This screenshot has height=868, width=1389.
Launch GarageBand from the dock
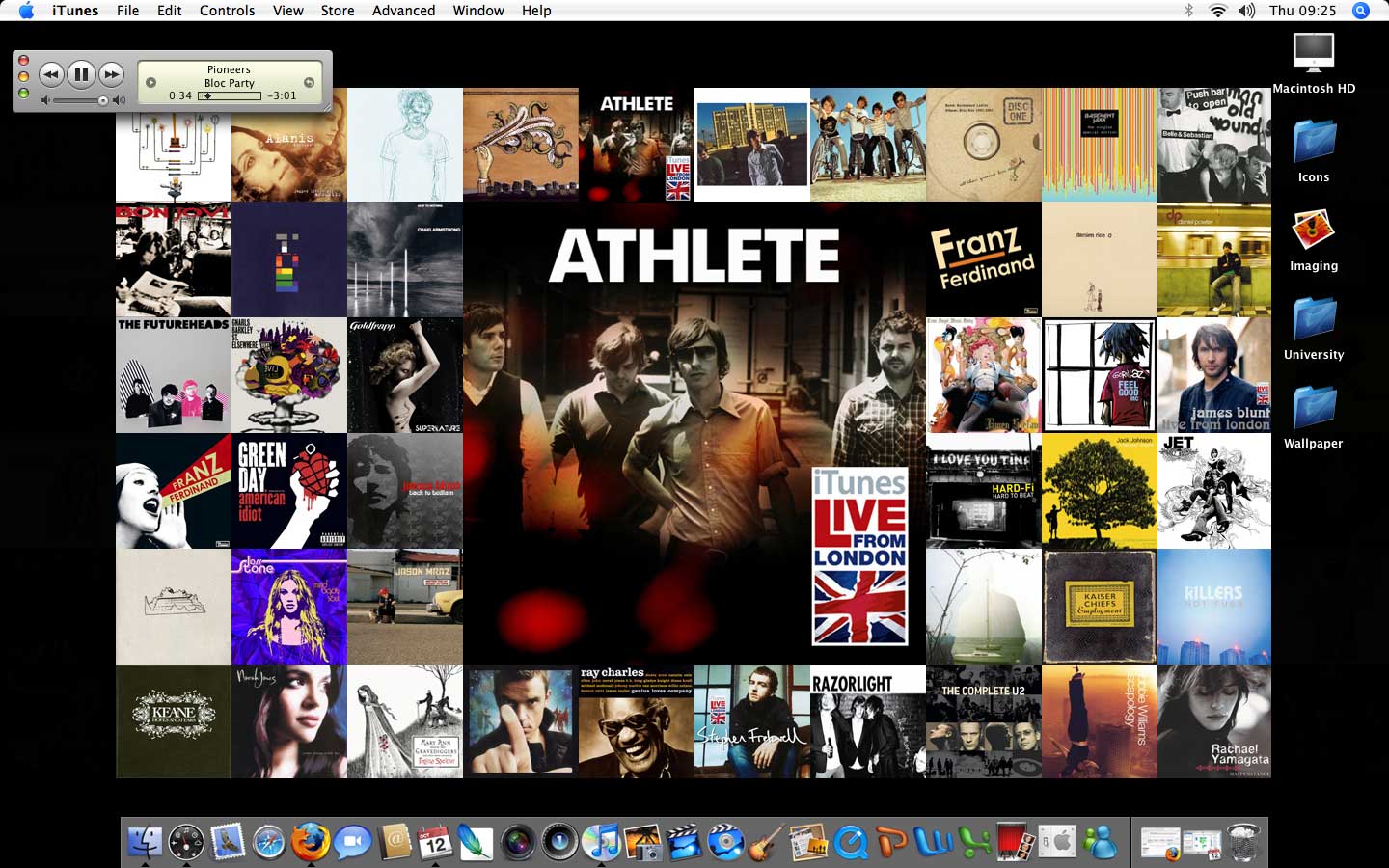click(x=767, y=842)
